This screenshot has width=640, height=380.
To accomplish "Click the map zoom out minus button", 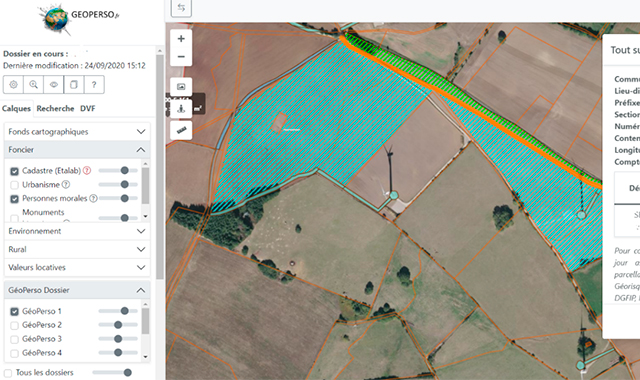I will (181, 57).
